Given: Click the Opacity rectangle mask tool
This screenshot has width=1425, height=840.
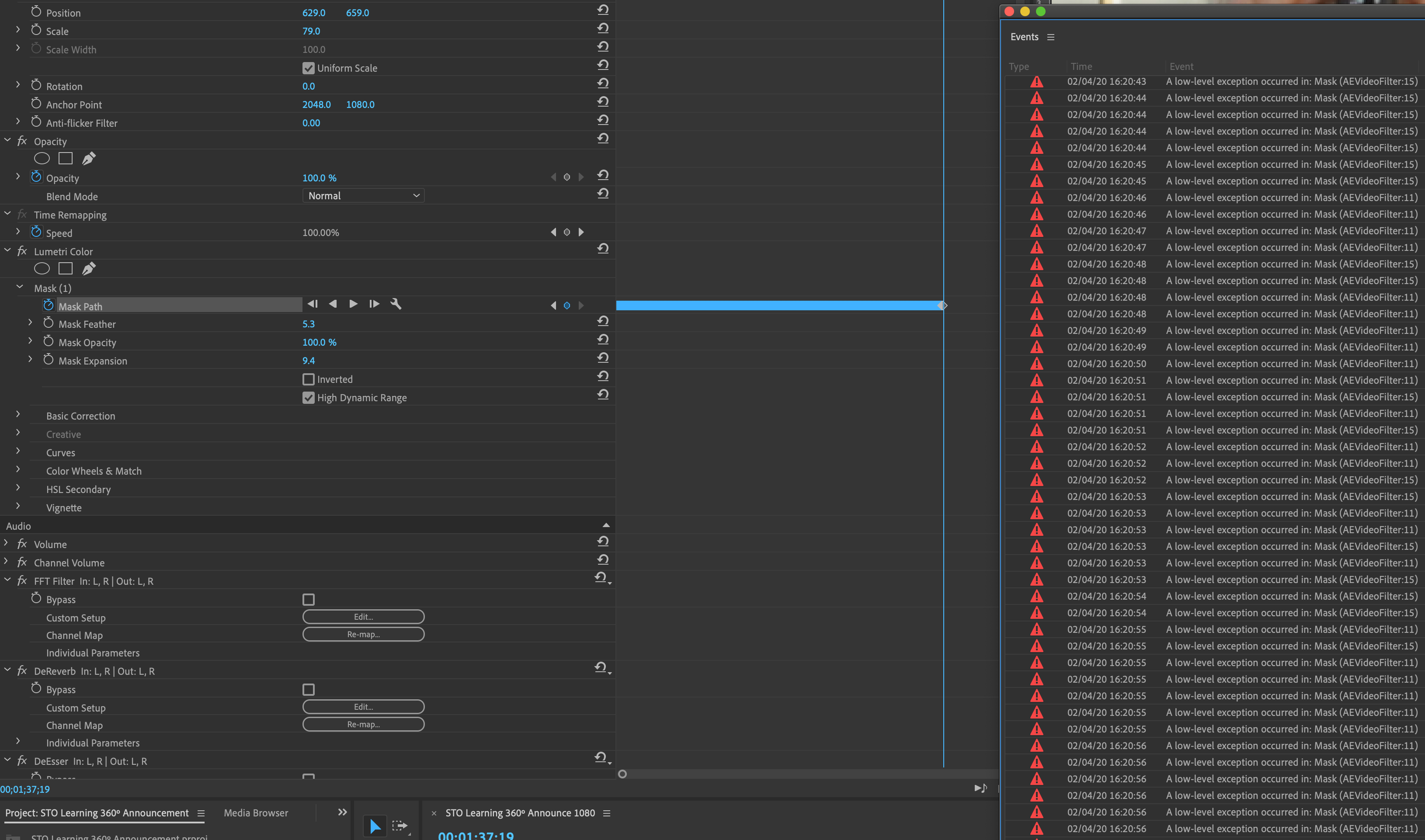Looking at the screenshot, I should coord(66,159).
